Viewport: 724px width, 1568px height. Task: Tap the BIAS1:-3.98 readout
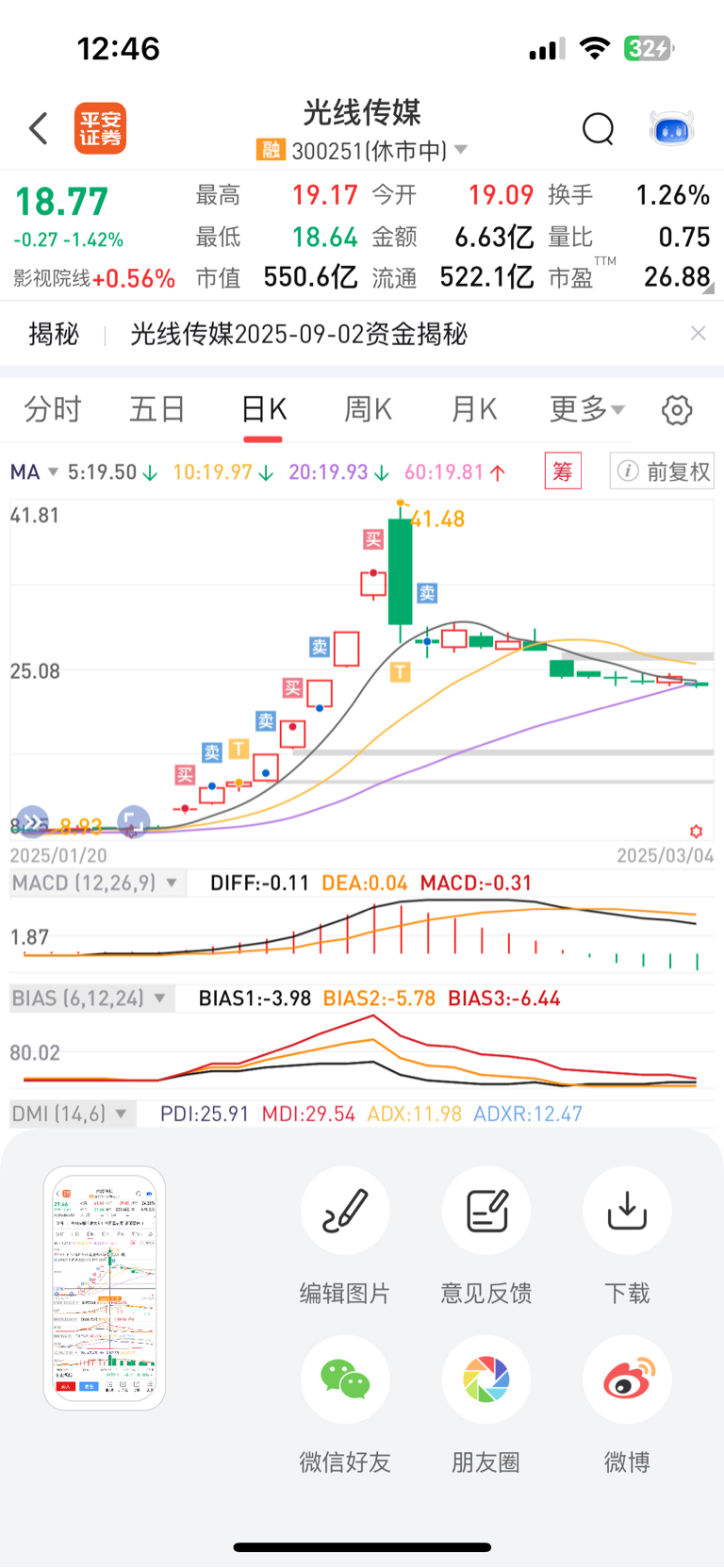(x=255, y=999)
